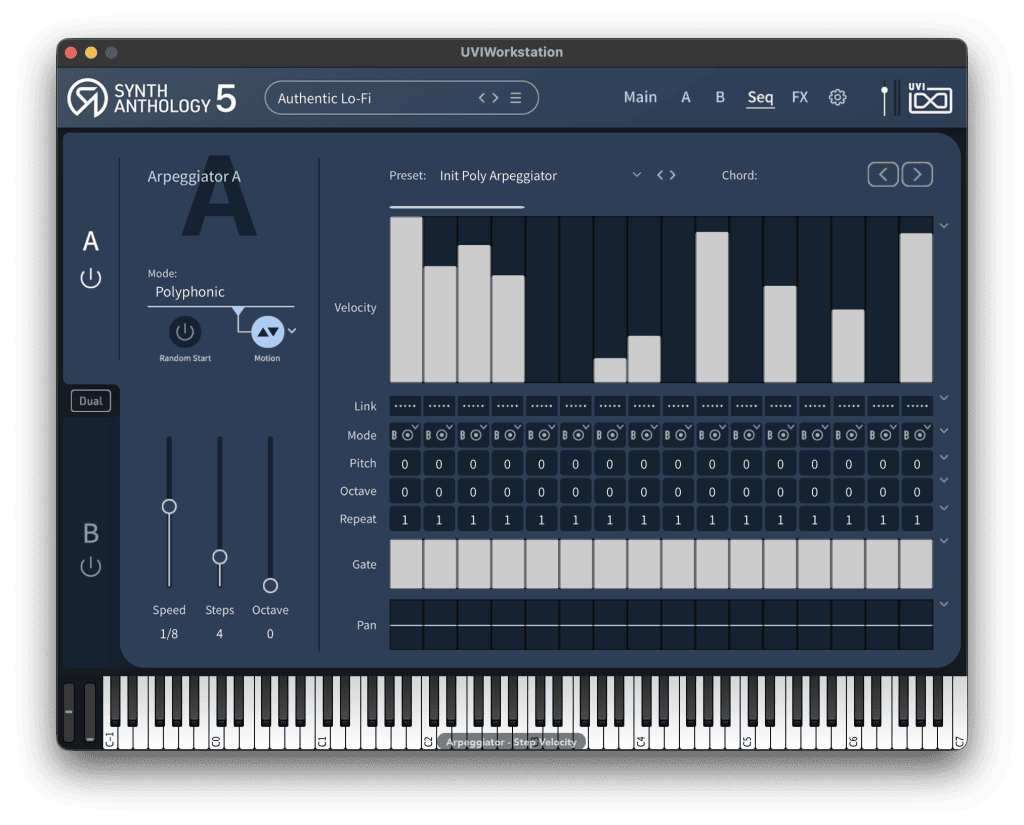
Task: Toggle Arpeggiator A power button
Action: click(91, 279)
